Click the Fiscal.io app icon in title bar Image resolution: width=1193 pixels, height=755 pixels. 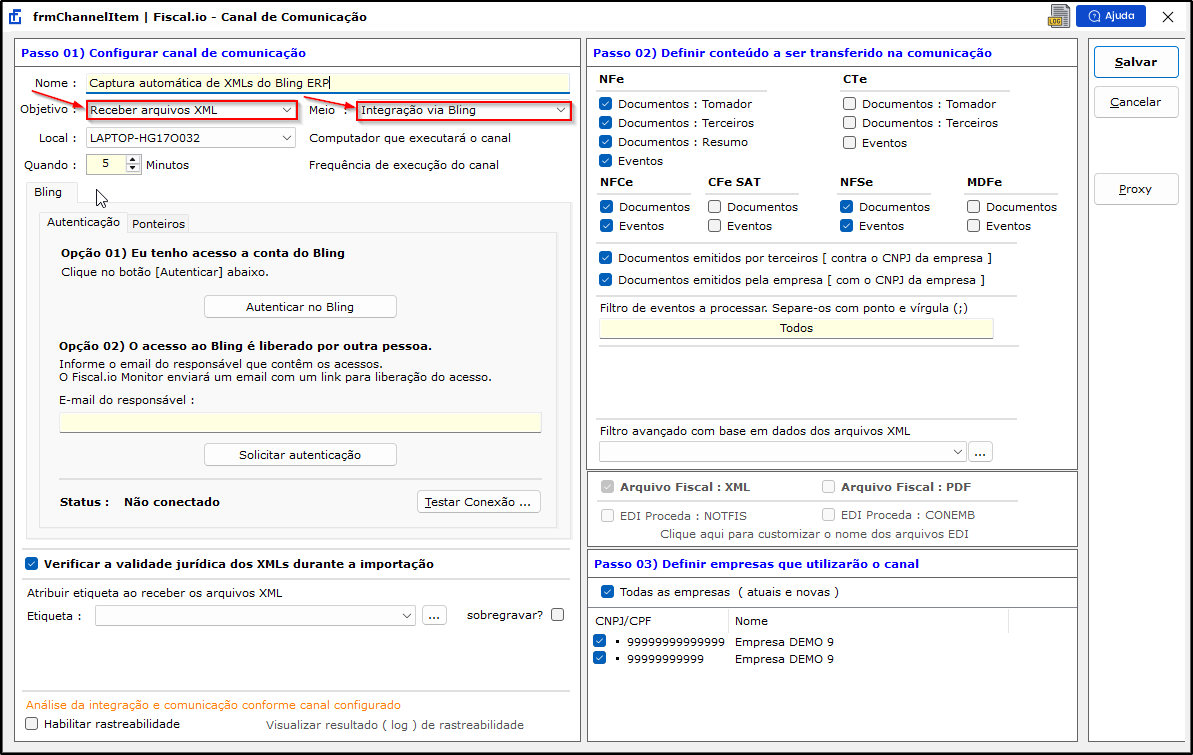pos(16,16)
